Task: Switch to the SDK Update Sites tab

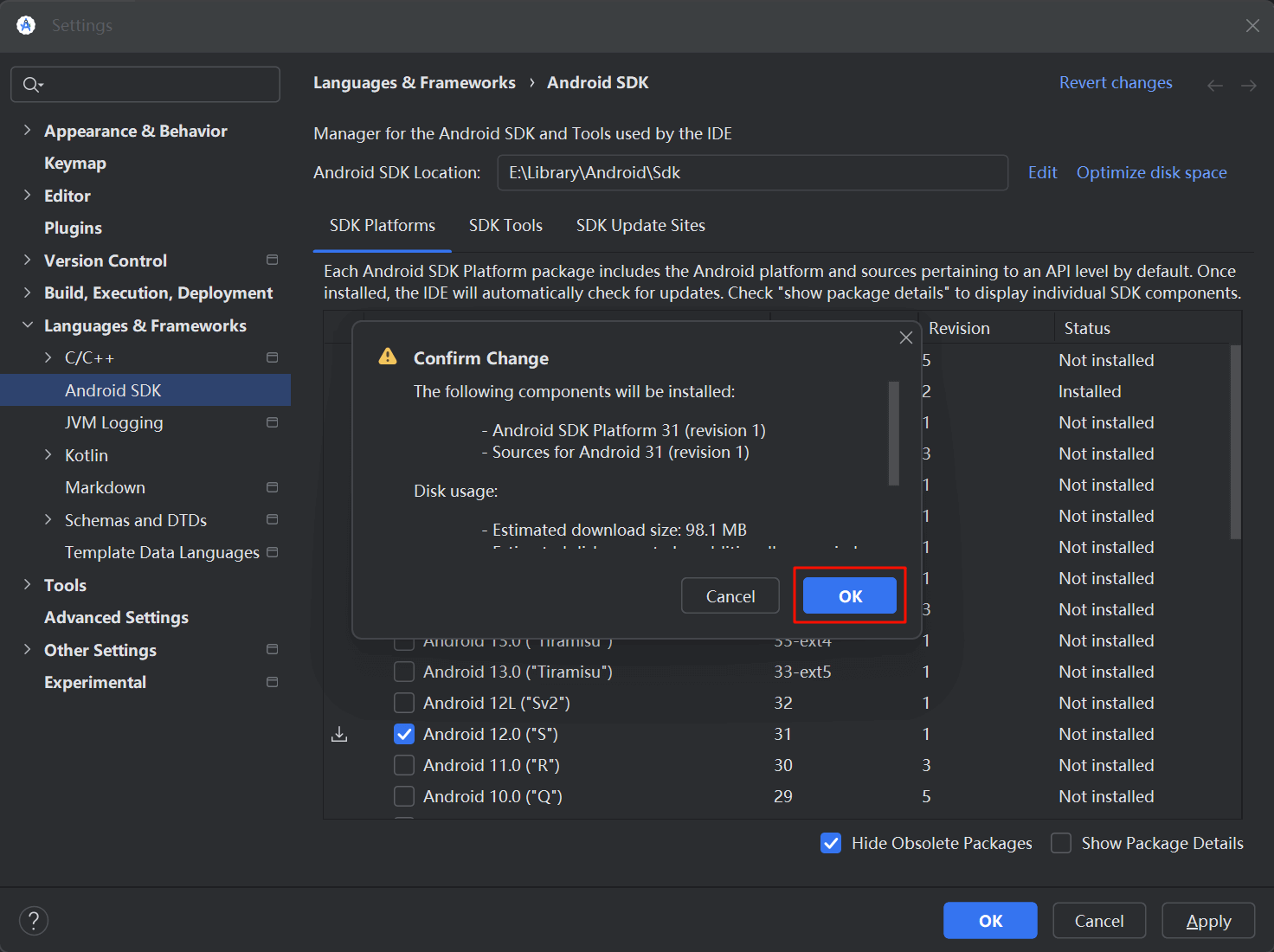Action: click(x=640, y=226)
